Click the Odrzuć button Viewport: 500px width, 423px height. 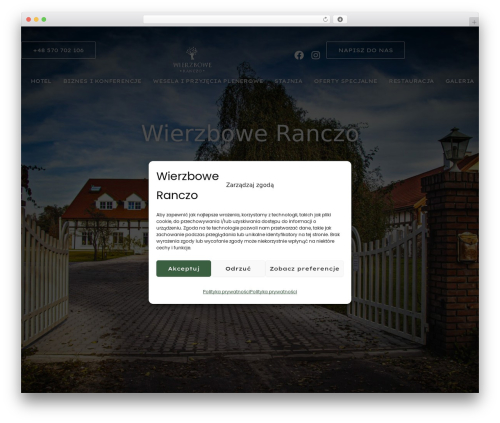[238, 268]
